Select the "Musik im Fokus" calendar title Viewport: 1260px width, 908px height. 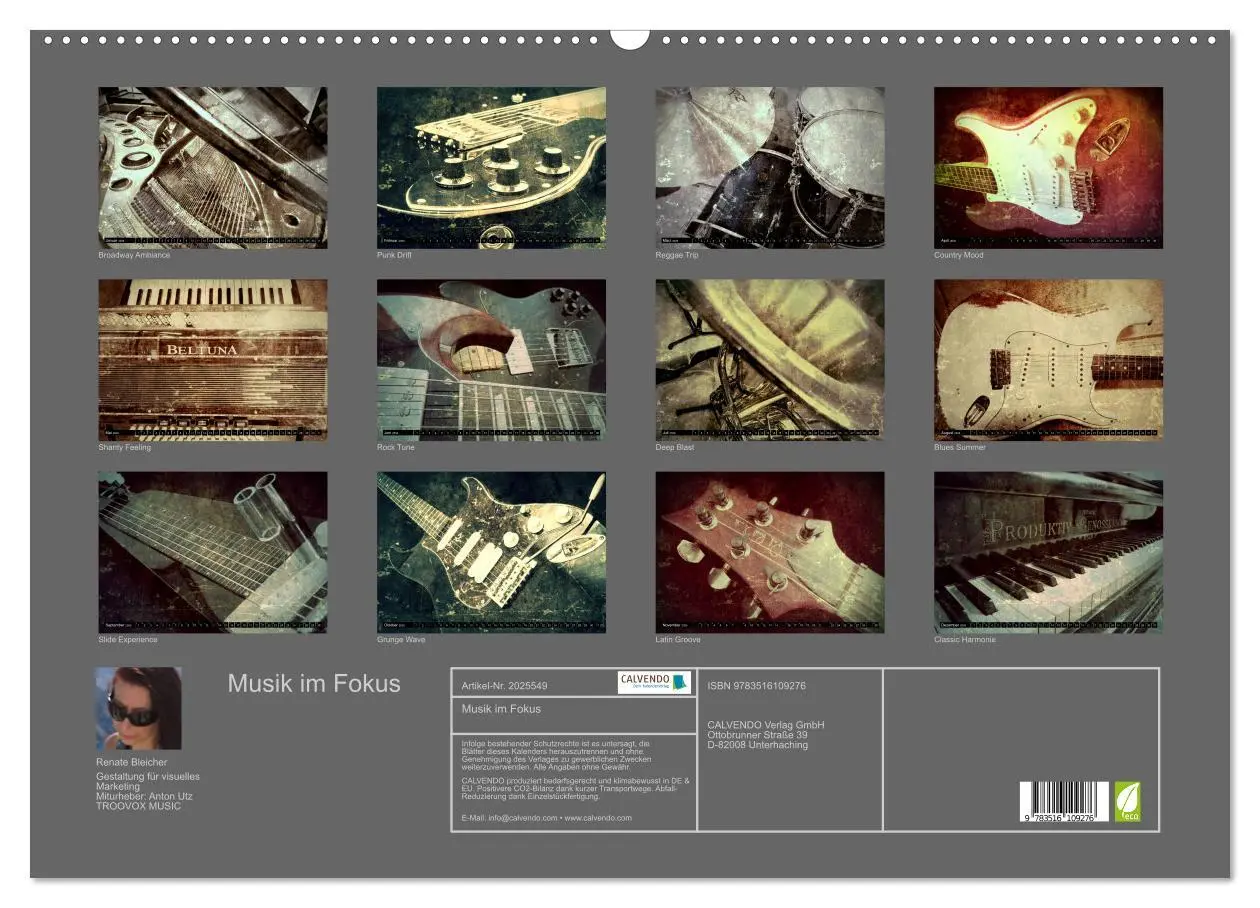click(313, 684)
